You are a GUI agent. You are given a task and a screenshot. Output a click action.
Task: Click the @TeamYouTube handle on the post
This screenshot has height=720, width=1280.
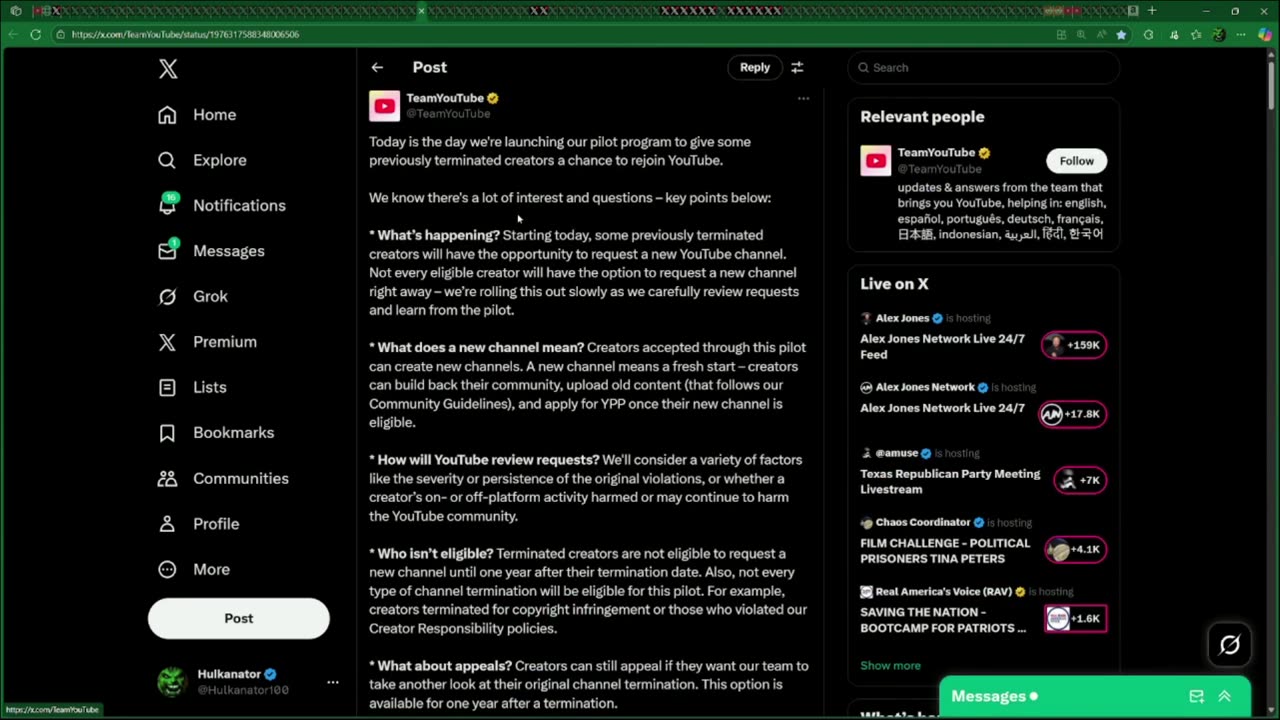(x=448, y=114)
